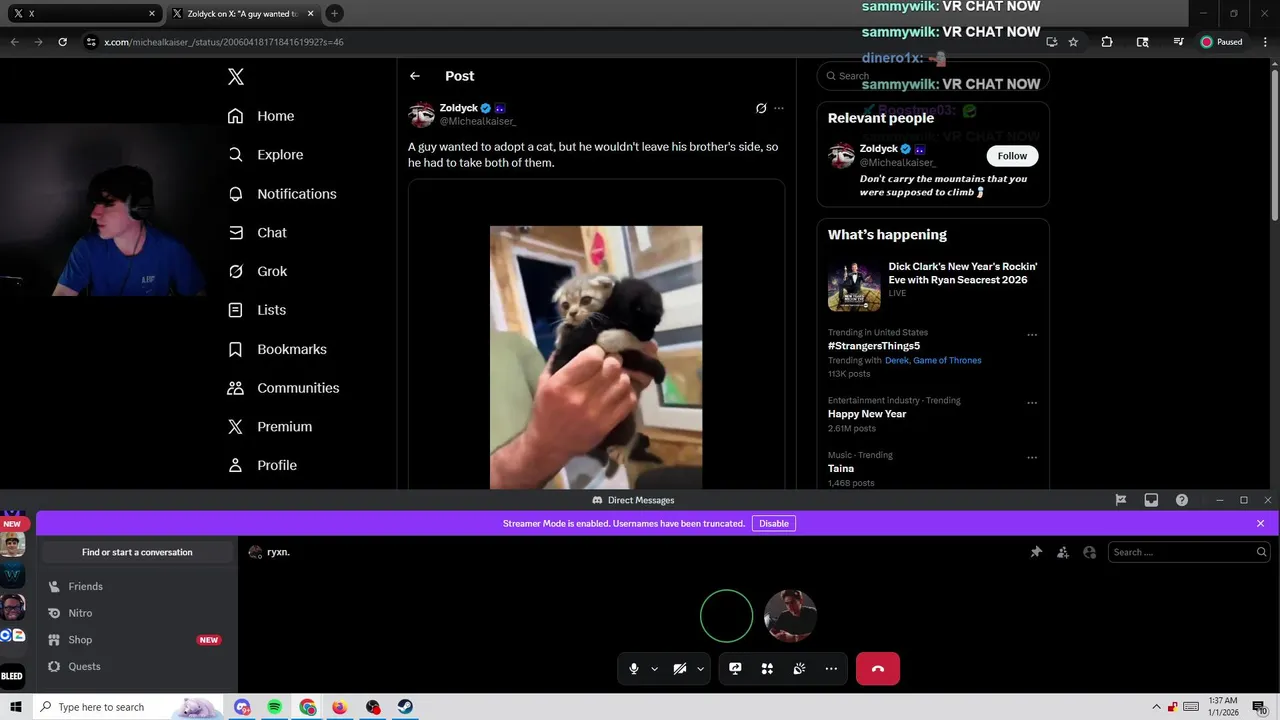
Task: Disable Streamer Mode in Discord banner
Action: (x=774, y=524)
